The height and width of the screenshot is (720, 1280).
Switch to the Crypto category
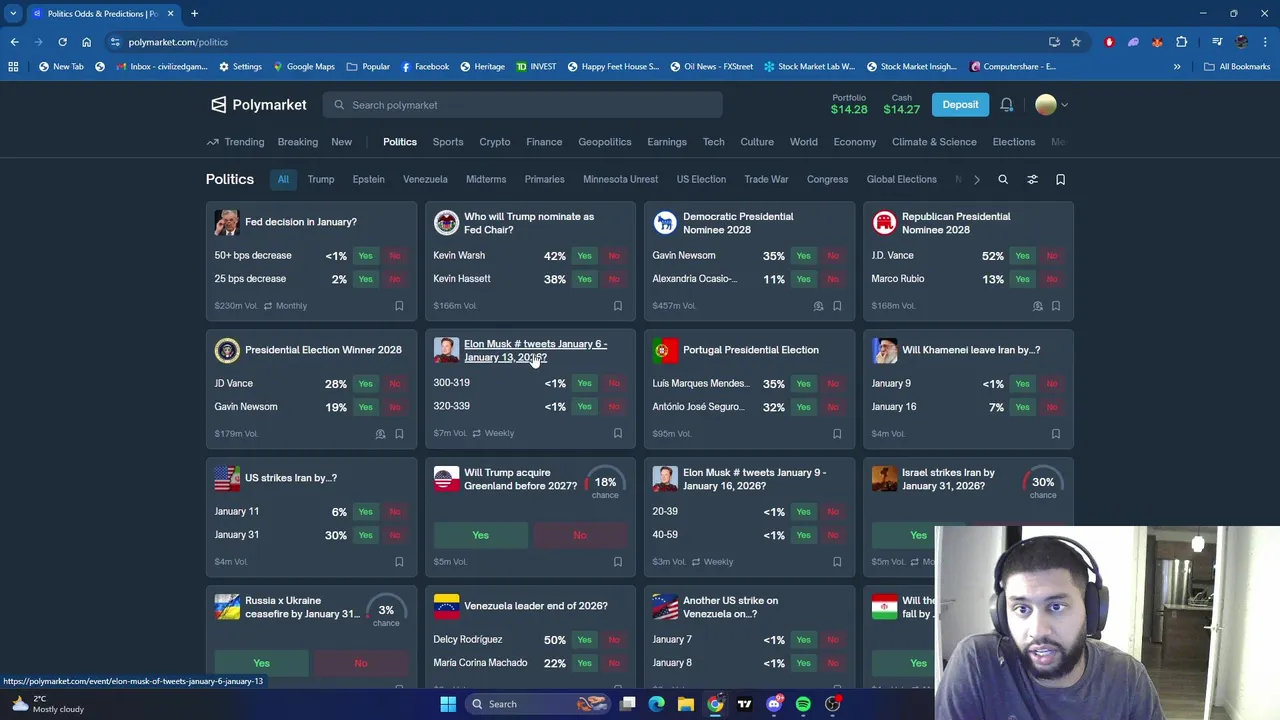click(495, 142)
